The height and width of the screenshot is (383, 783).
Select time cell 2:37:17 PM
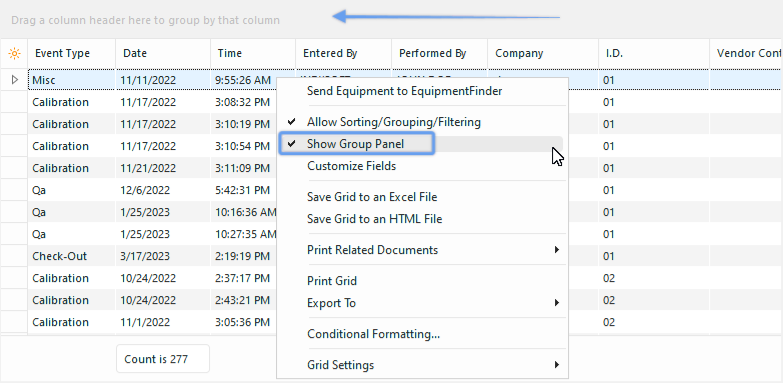point(244,278)
